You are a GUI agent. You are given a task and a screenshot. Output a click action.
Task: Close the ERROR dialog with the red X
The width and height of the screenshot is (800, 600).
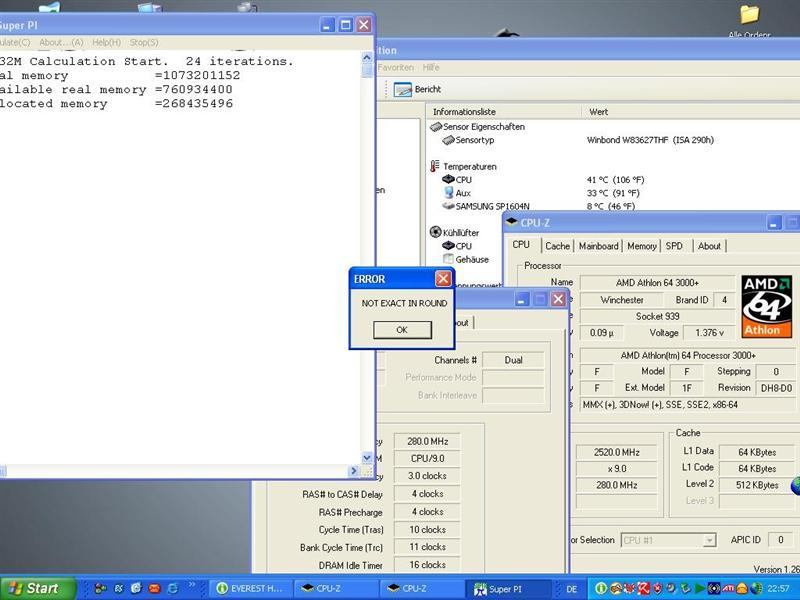pos(443,279)
